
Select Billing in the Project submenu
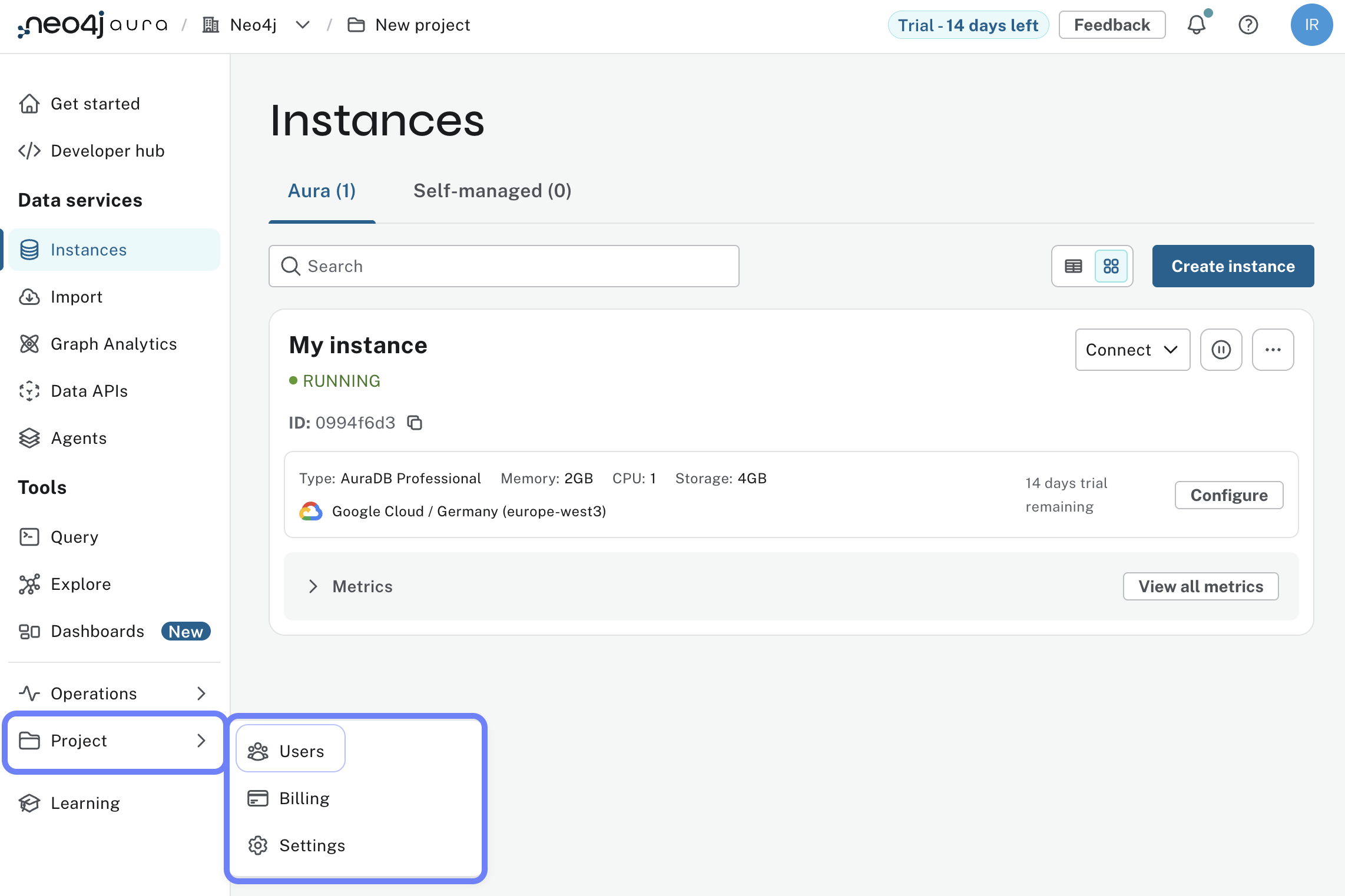304,798
